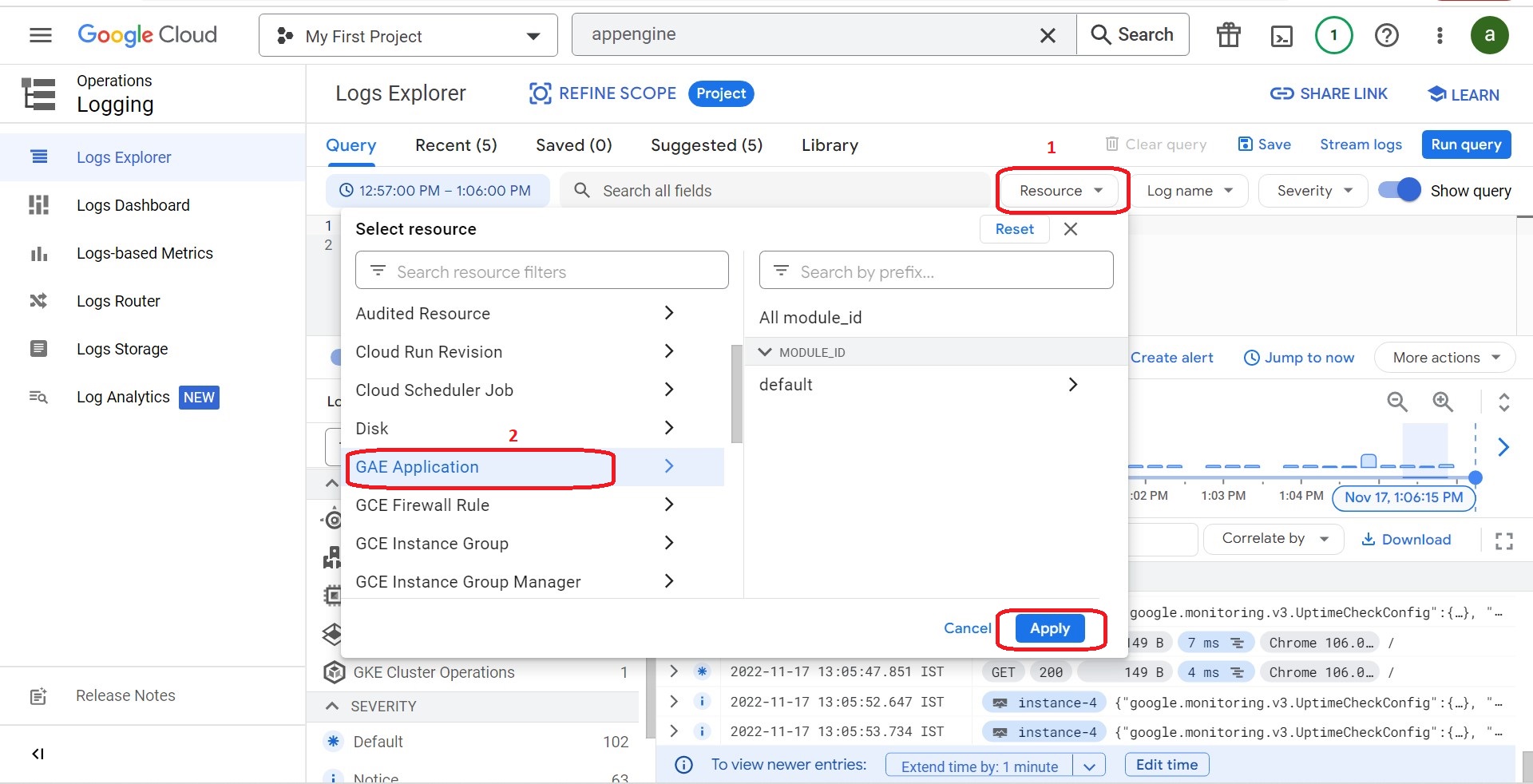Open the free trial gift offers
The width and height of the screenshot is (1533, 784).
click(x=1227, y=35)
